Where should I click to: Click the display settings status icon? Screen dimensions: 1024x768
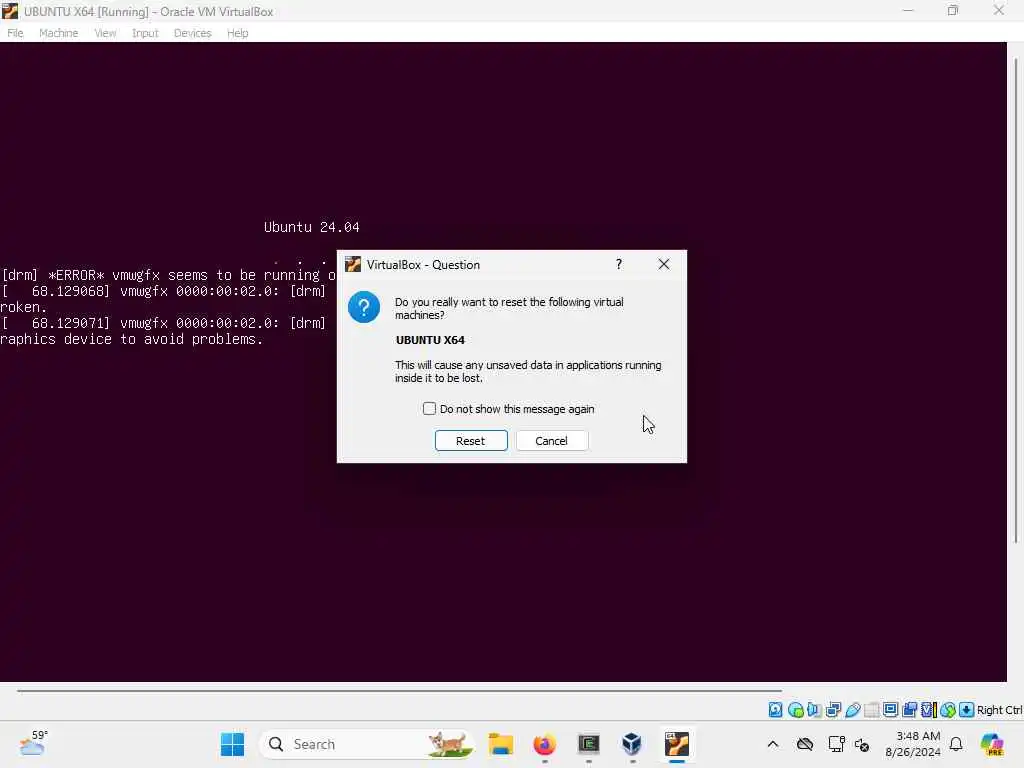(x=890, y=710)
